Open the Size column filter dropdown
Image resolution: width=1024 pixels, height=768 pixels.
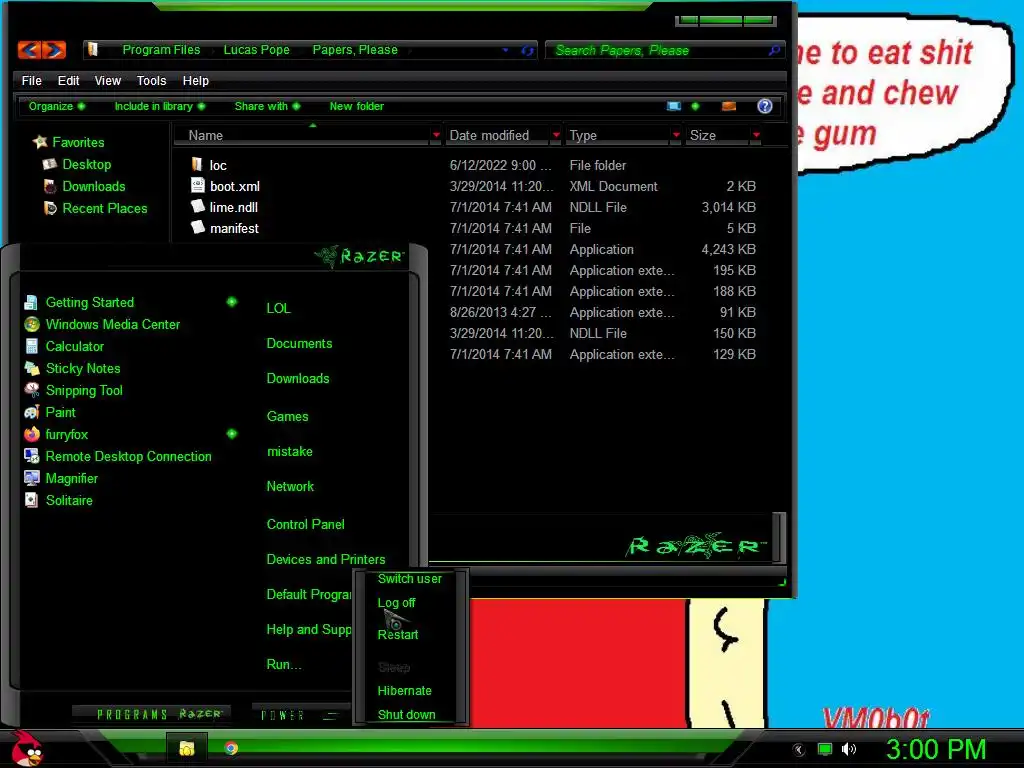click(756, 135)
